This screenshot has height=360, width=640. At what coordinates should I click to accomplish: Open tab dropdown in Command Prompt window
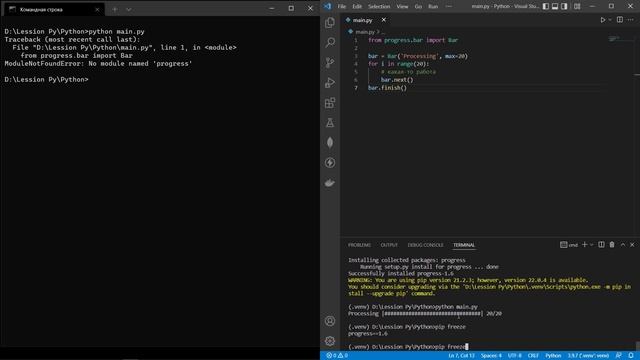tap(129, 9)
